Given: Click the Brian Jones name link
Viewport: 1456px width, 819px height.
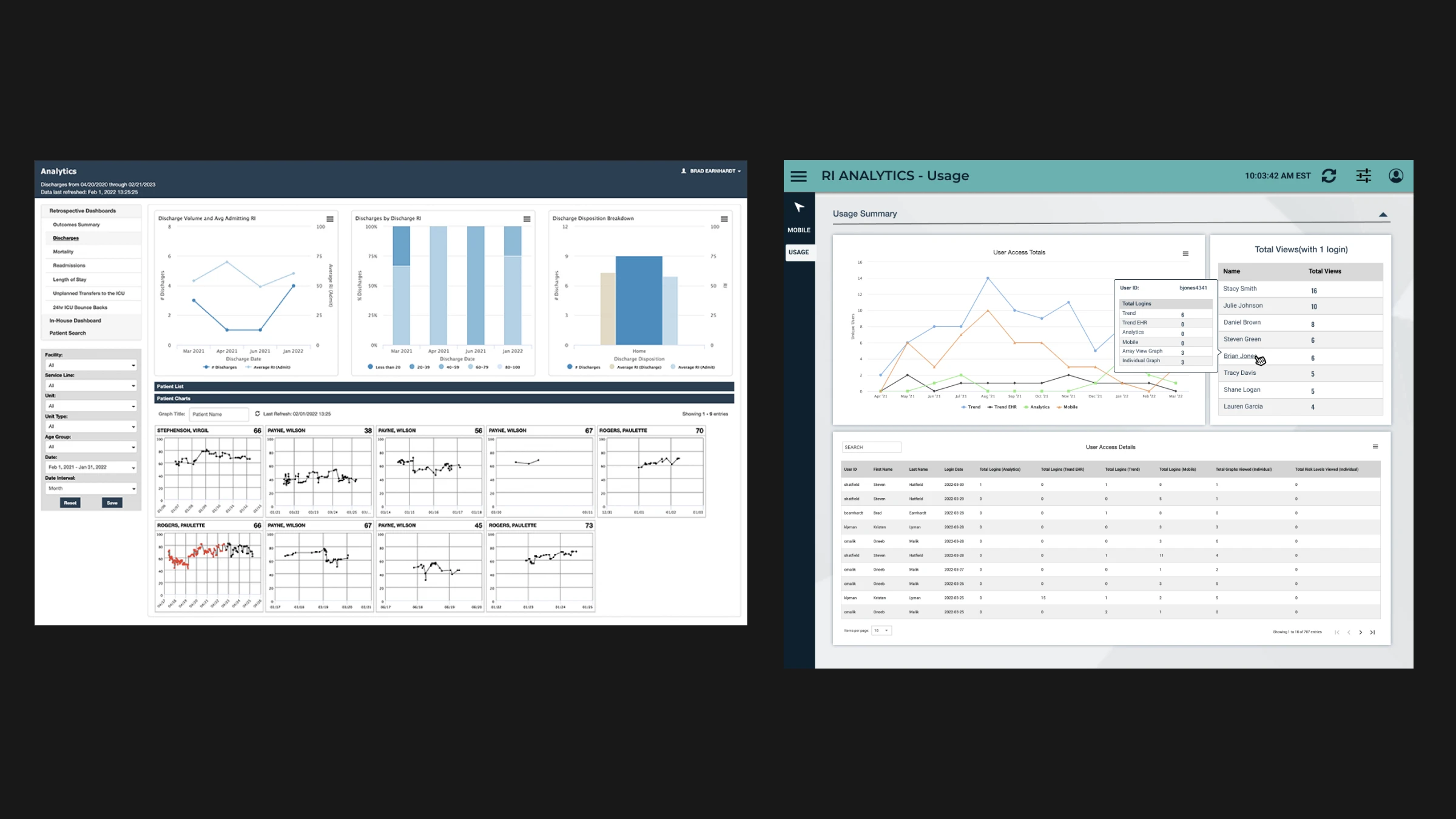Looking at the screenshot, I should point(1239,356).
